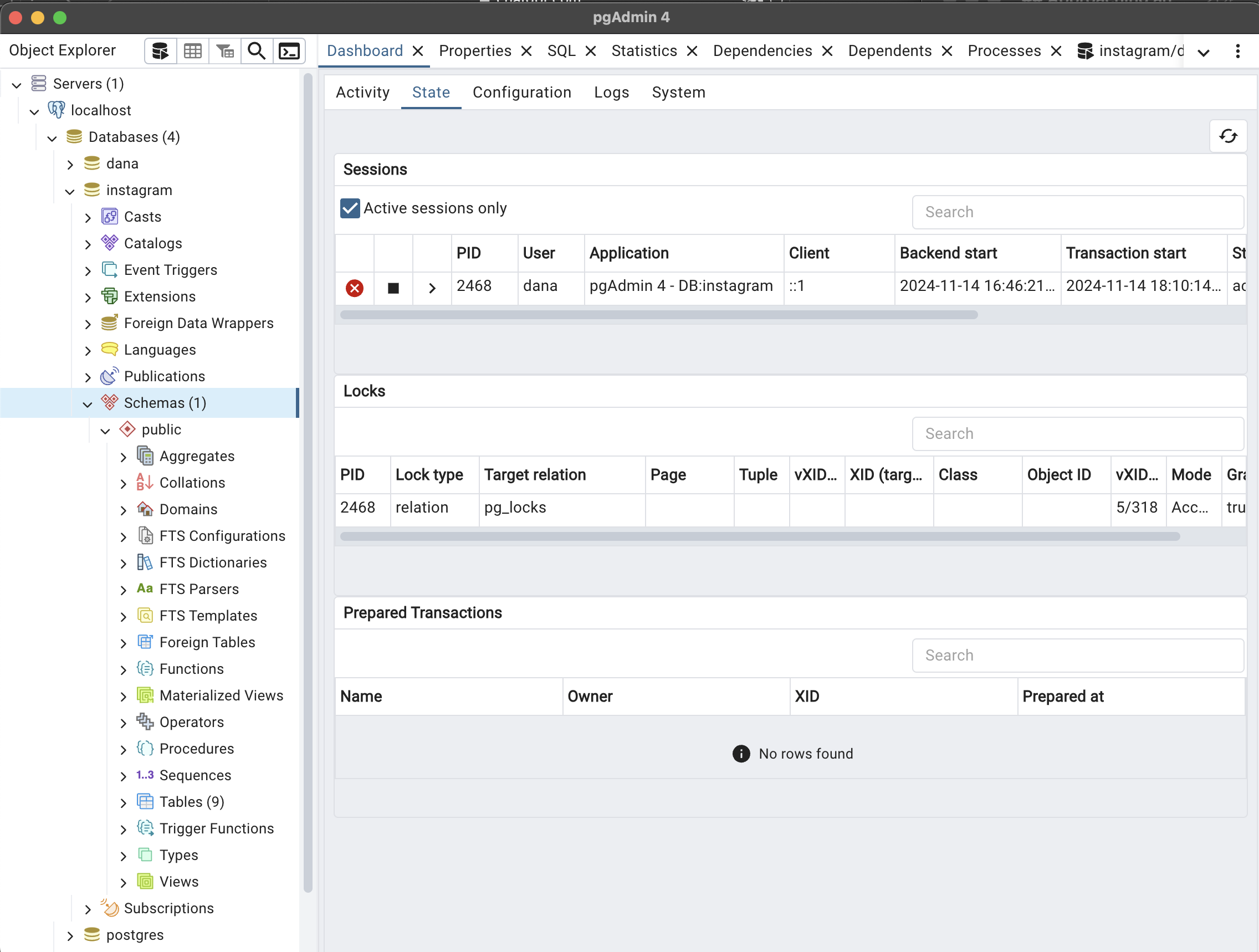The height and width of the screenshot is (952, 1259).
Task: Click the Collations node icon
Action: [x=145, y=483]
